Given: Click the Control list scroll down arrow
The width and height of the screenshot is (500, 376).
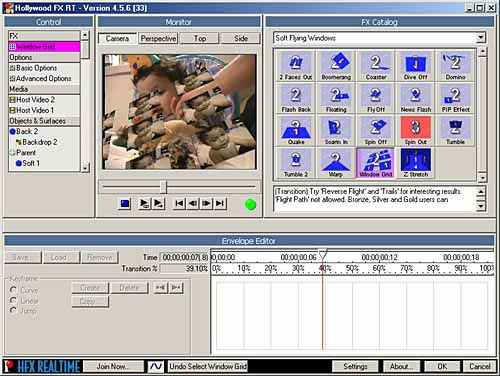Looking at the screenshot, I should 85,168.
